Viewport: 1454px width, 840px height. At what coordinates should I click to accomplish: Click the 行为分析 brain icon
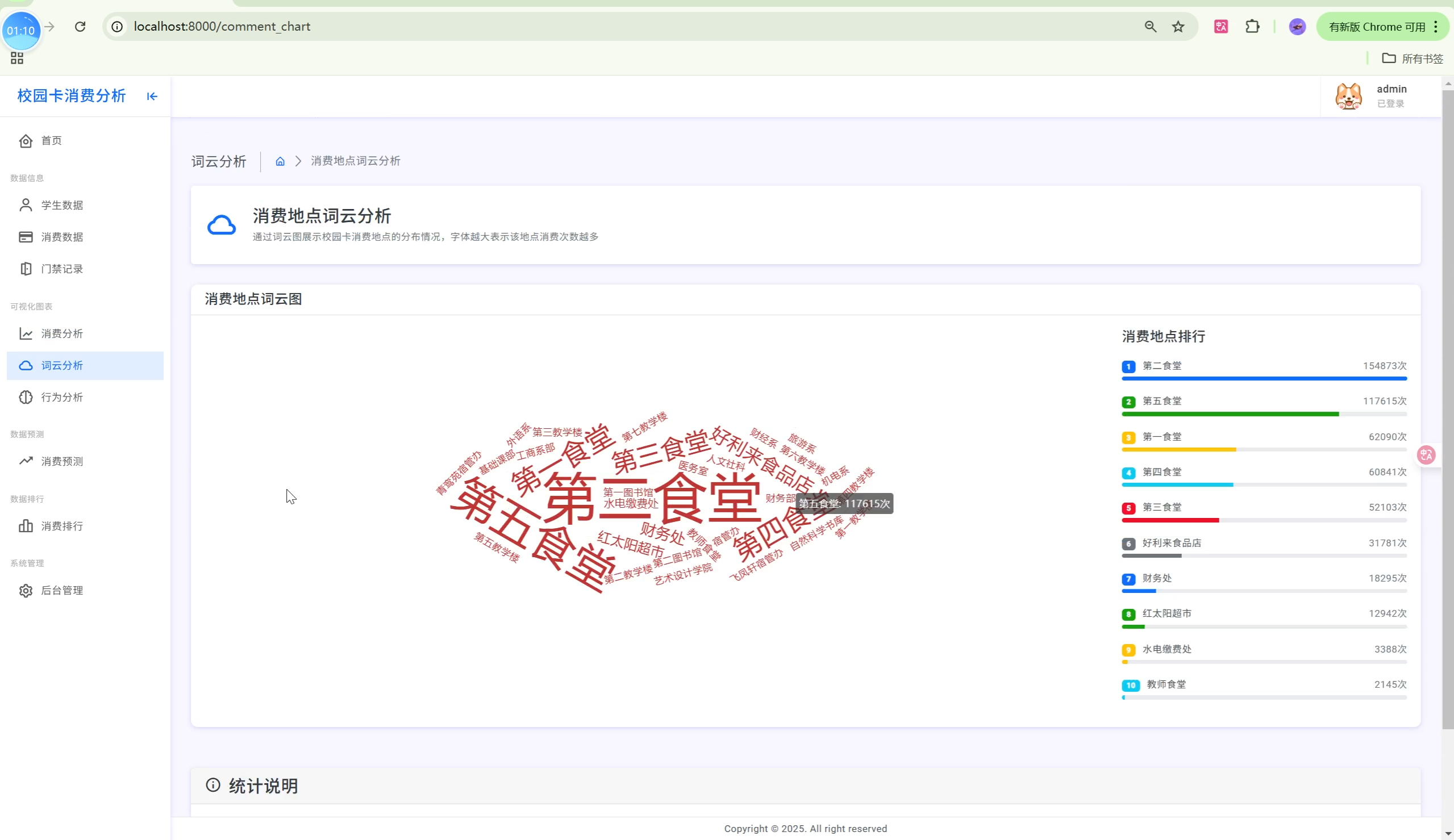pos(26,398)
